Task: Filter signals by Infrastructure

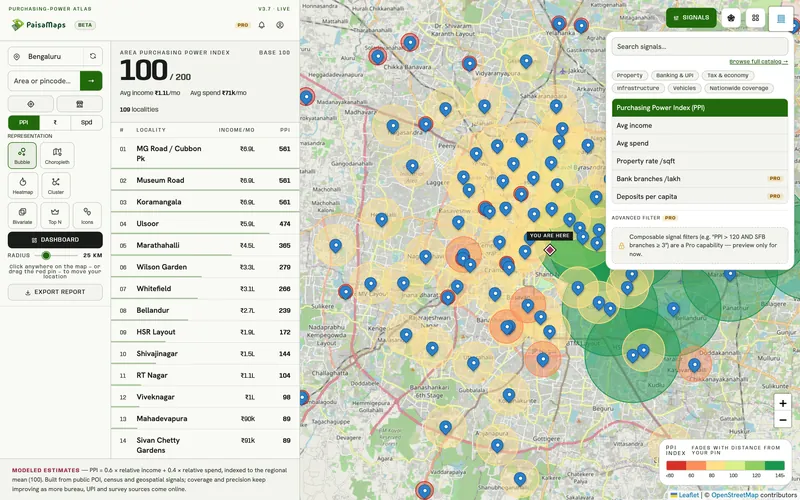Action: (x=638, y=88)
